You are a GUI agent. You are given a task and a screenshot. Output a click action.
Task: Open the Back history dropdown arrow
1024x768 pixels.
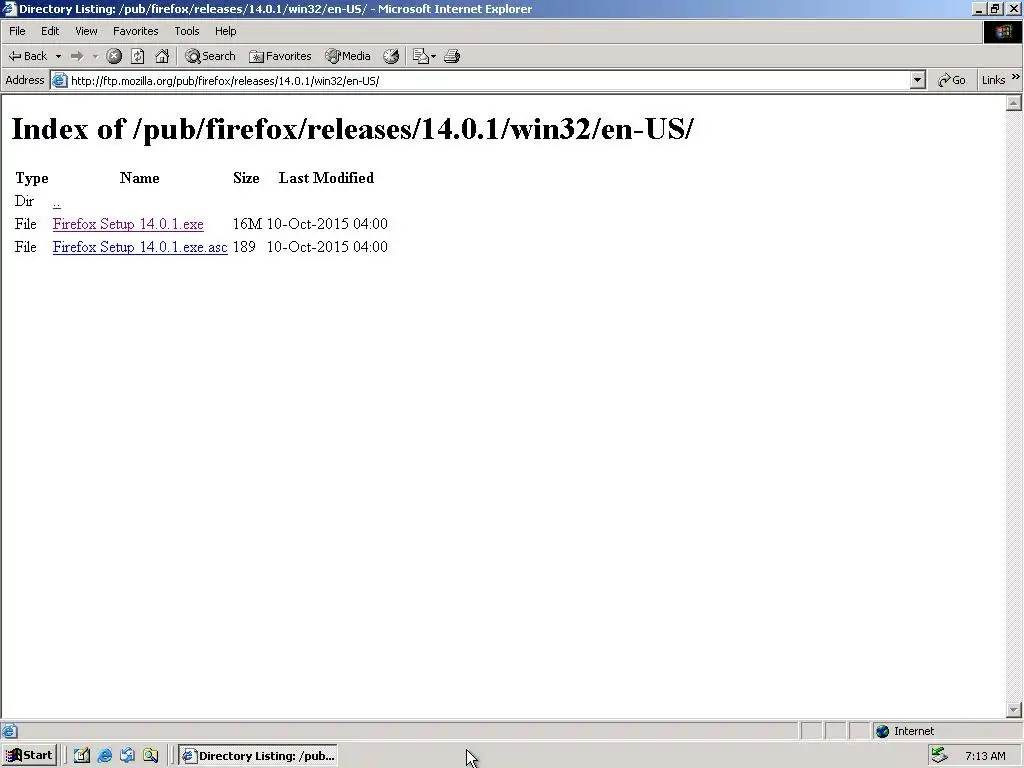[58, 56]
